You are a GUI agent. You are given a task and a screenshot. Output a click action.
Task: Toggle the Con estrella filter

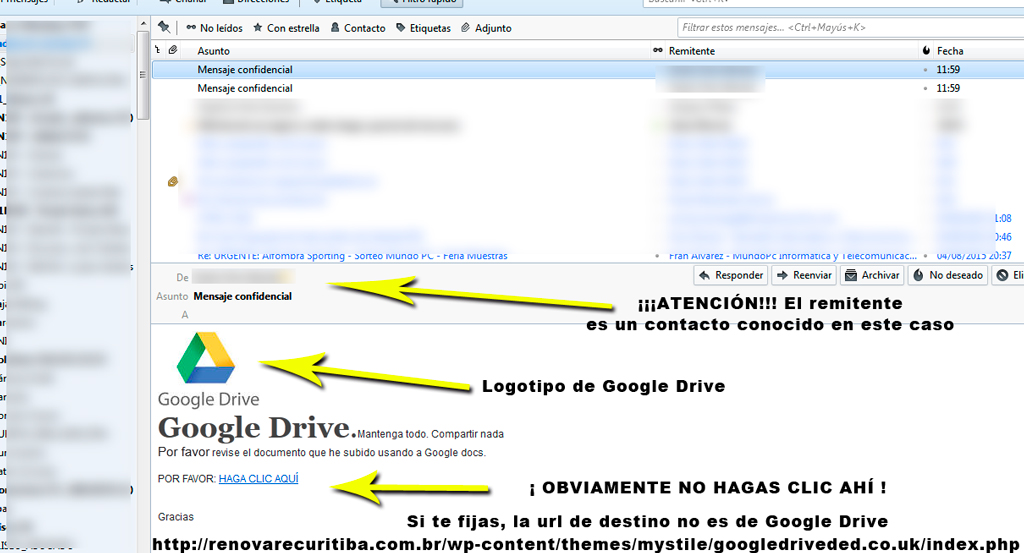click(286, 28)
